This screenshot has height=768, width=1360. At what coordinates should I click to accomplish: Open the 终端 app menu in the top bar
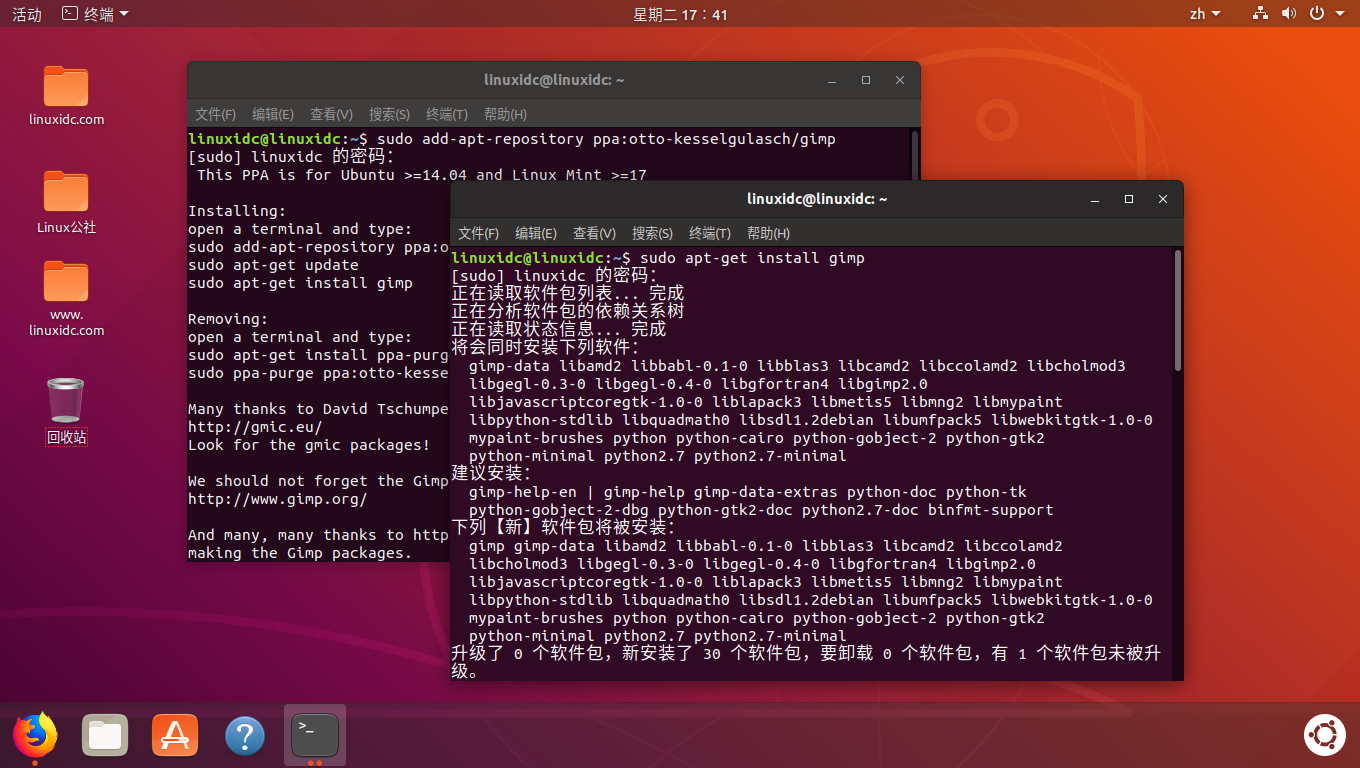point(95,14)
